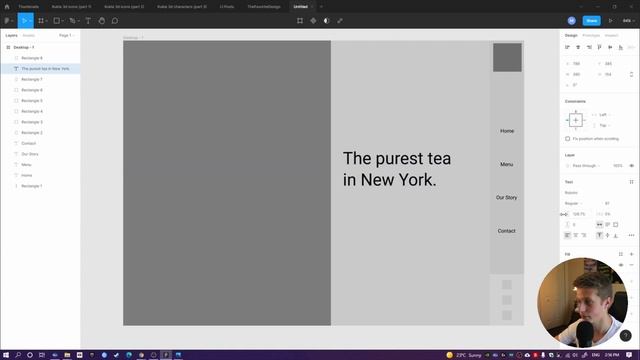Set text align right

pos(584,235)
